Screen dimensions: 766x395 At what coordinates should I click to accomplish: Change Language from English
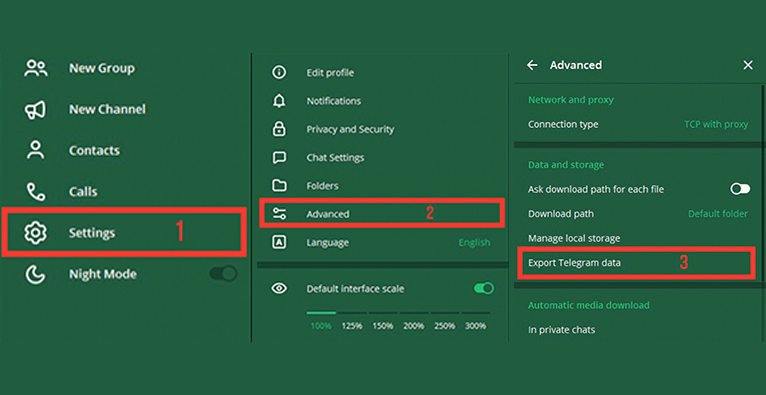(x=474, y=243)
